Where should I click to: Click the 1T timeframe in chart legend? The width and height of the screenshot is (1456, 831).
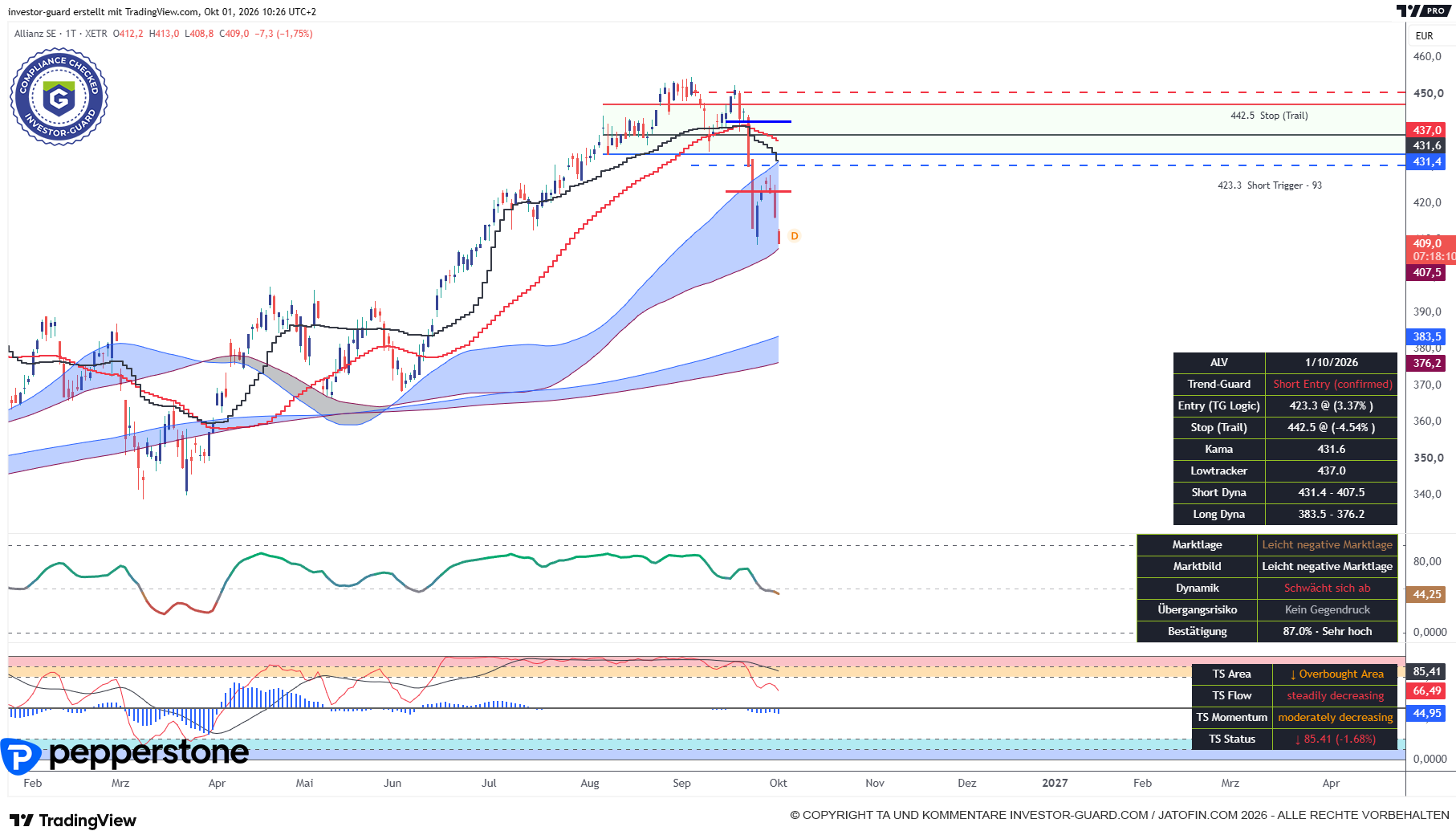click(71, 34)
